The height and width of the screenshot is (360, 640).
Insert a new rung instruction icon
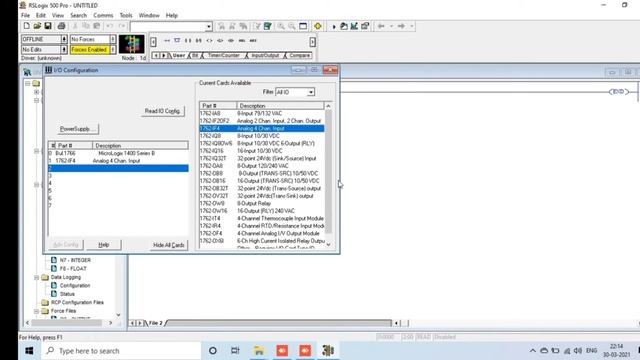[x=167, y=40]
